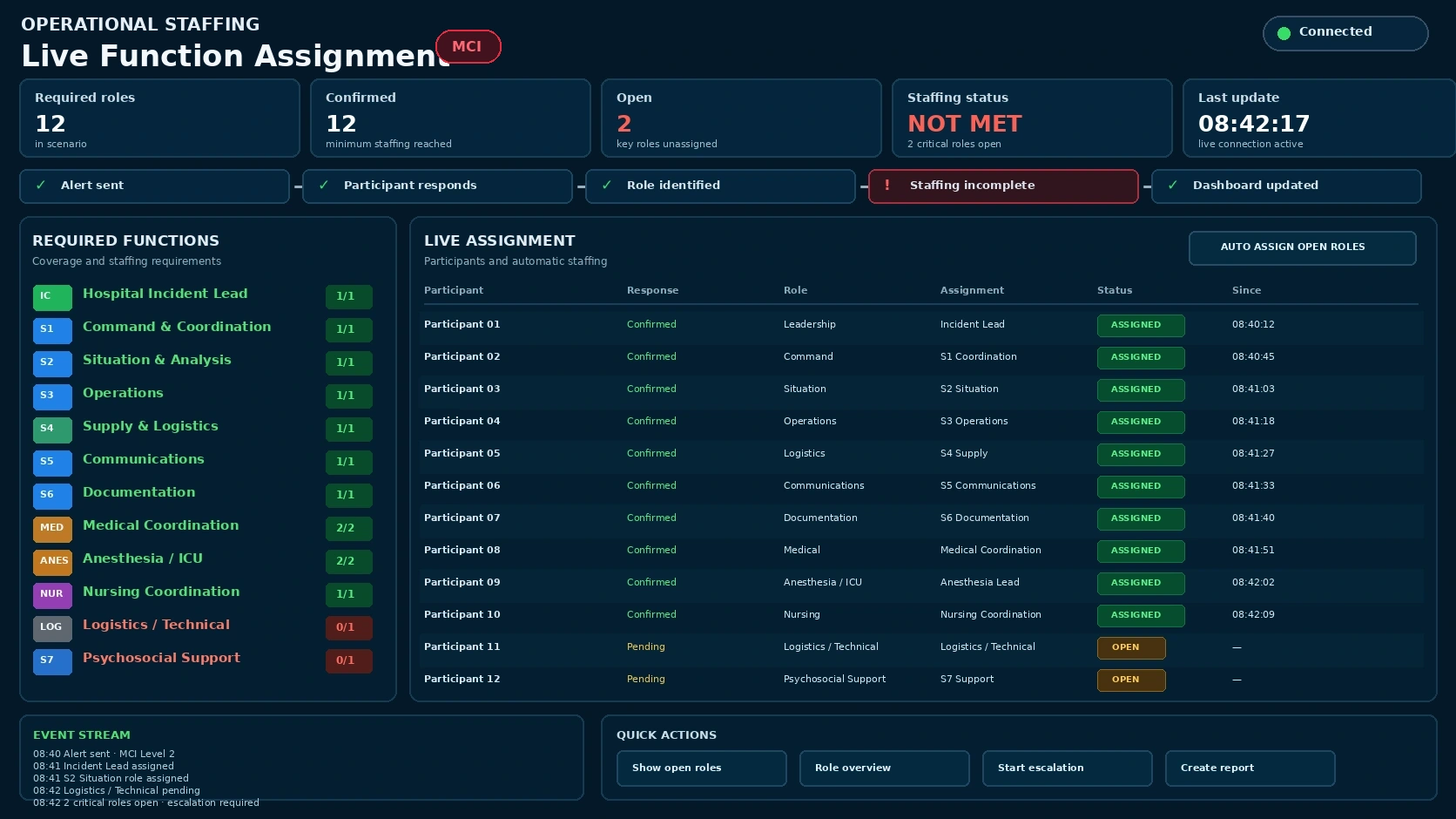Click the 0/1 coverage count for Psychosocial Support
Screen dimensions: 1456x819
[348, 661]
